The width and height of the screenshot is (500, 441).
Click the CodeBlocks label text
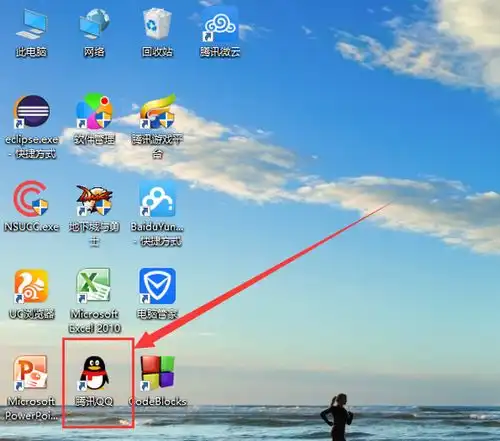pos(158,401)
